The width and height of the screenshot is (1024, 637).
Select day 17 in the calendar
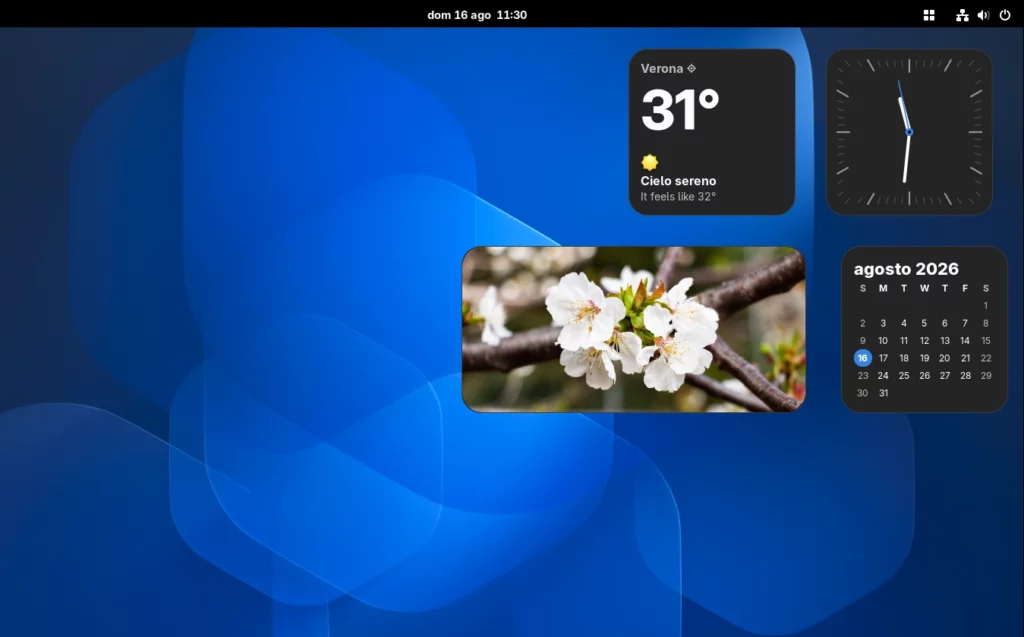click(x=883, y=358)
